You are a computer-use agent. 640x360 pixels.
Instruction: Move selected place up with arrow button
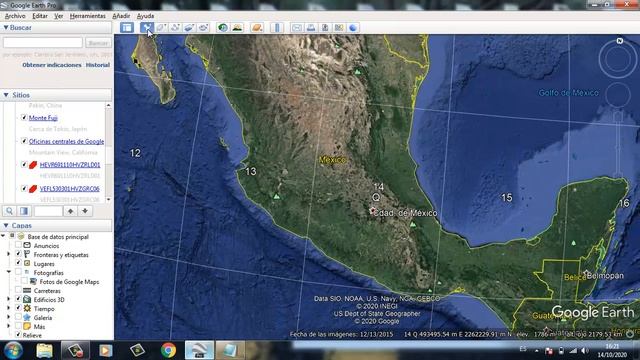[x=71, y=211]
